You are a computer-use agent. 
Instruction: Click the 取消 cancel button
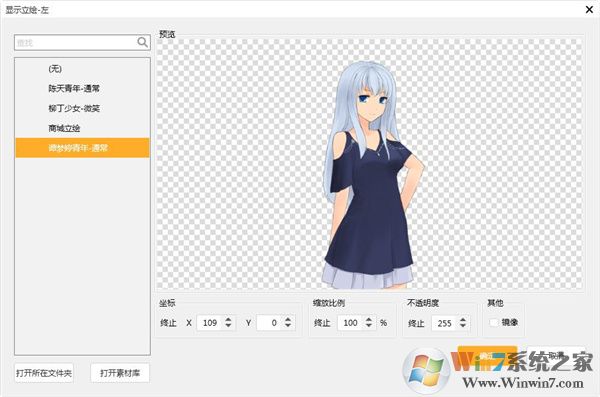tap(556, 356)
